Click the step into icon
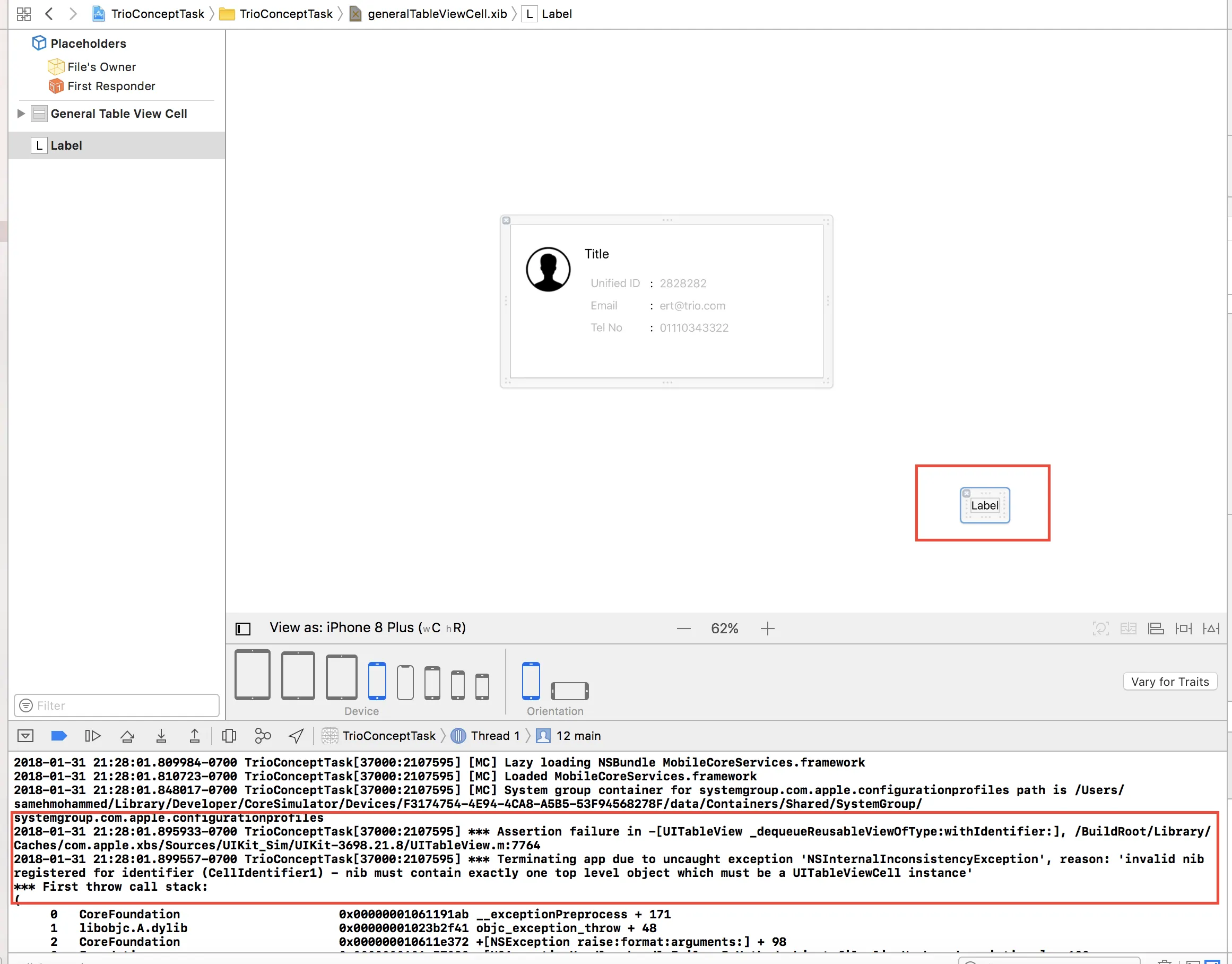The height and width of the screenshot is (964, 1232). click(161, 735)
